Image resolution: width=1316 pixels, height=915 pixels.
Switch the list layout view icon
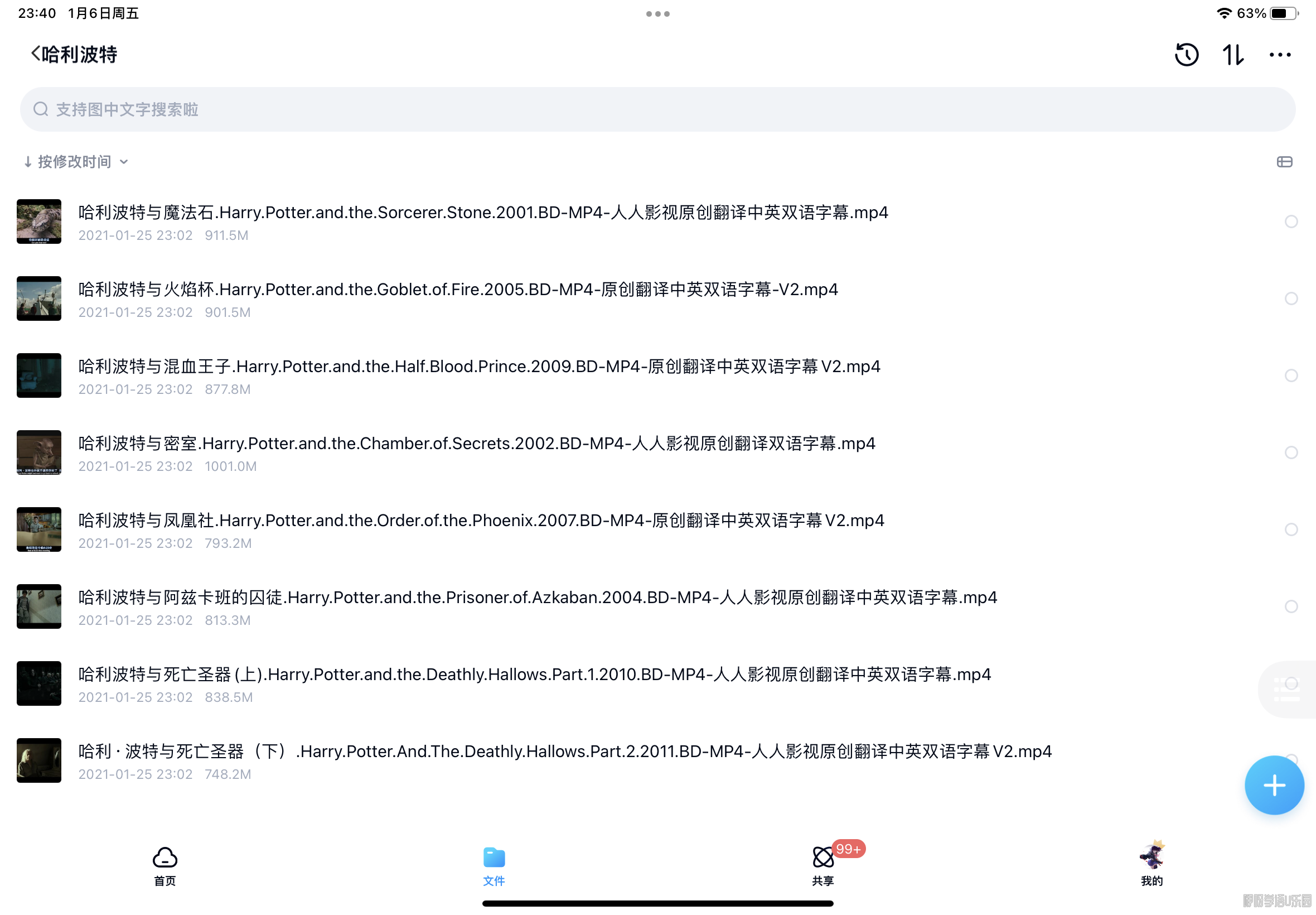tap(1284, 162)
